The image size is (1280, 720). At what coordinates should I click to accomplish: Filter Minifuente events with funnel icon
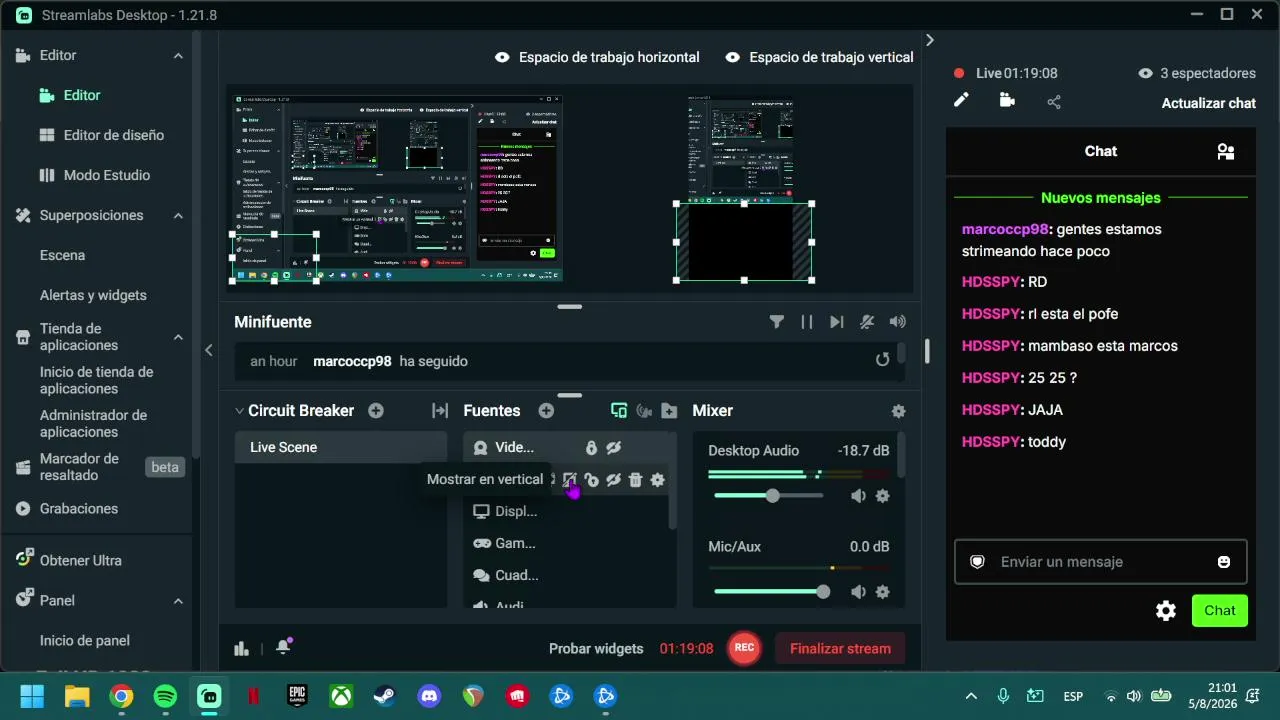[x=777, y=322]
